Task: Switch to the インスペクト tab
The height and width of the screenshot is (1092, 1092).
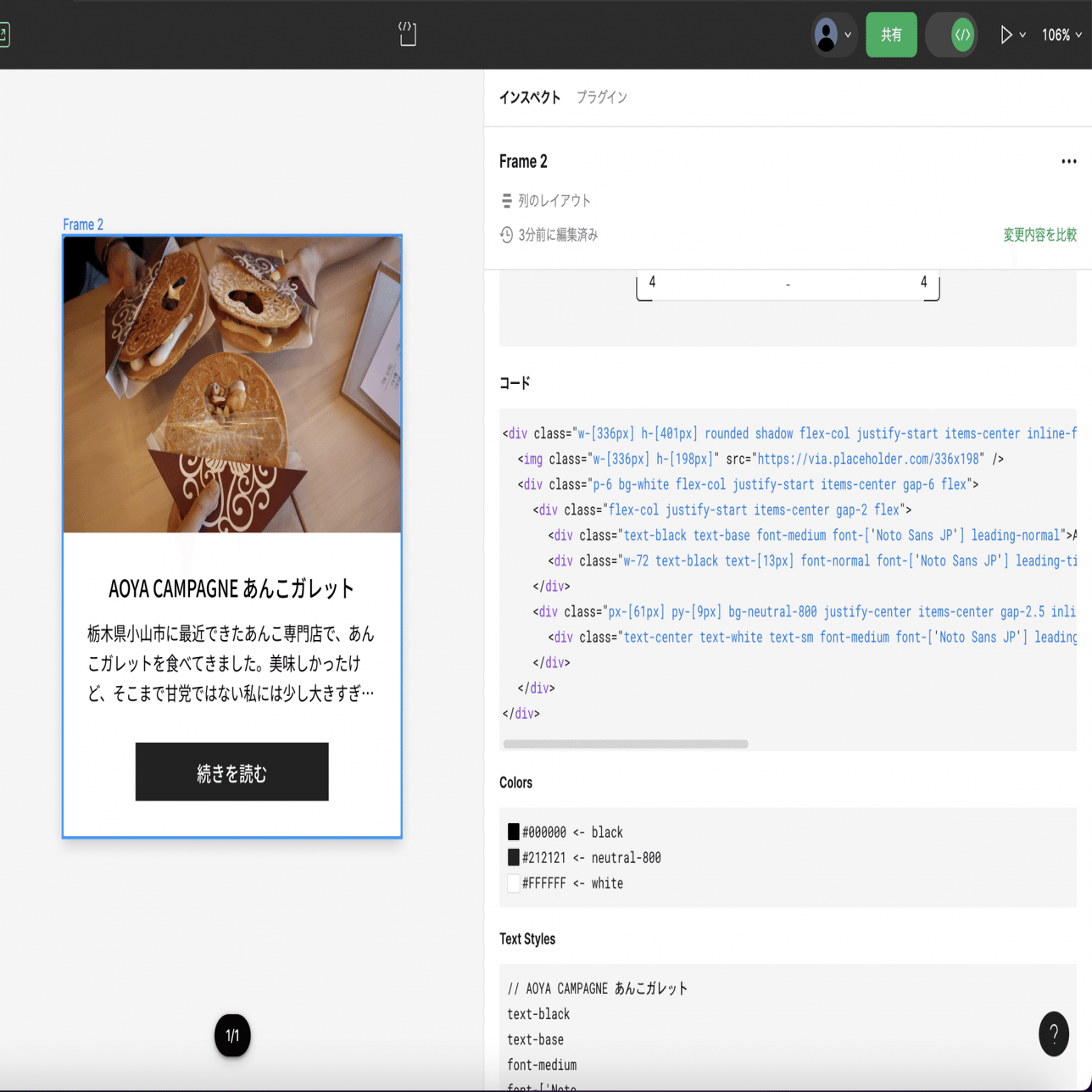Action: click(x=530, y=97)
